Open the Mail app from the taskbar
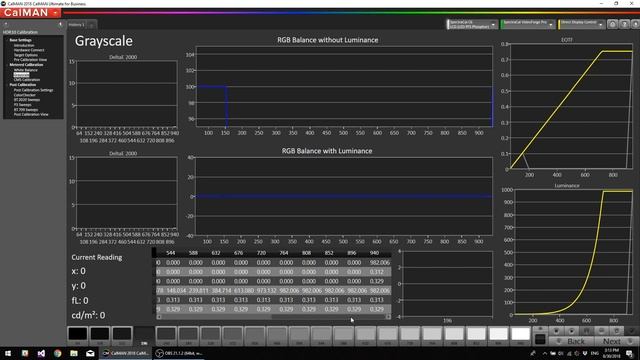640x360 pixels. [x=90, y=353]
